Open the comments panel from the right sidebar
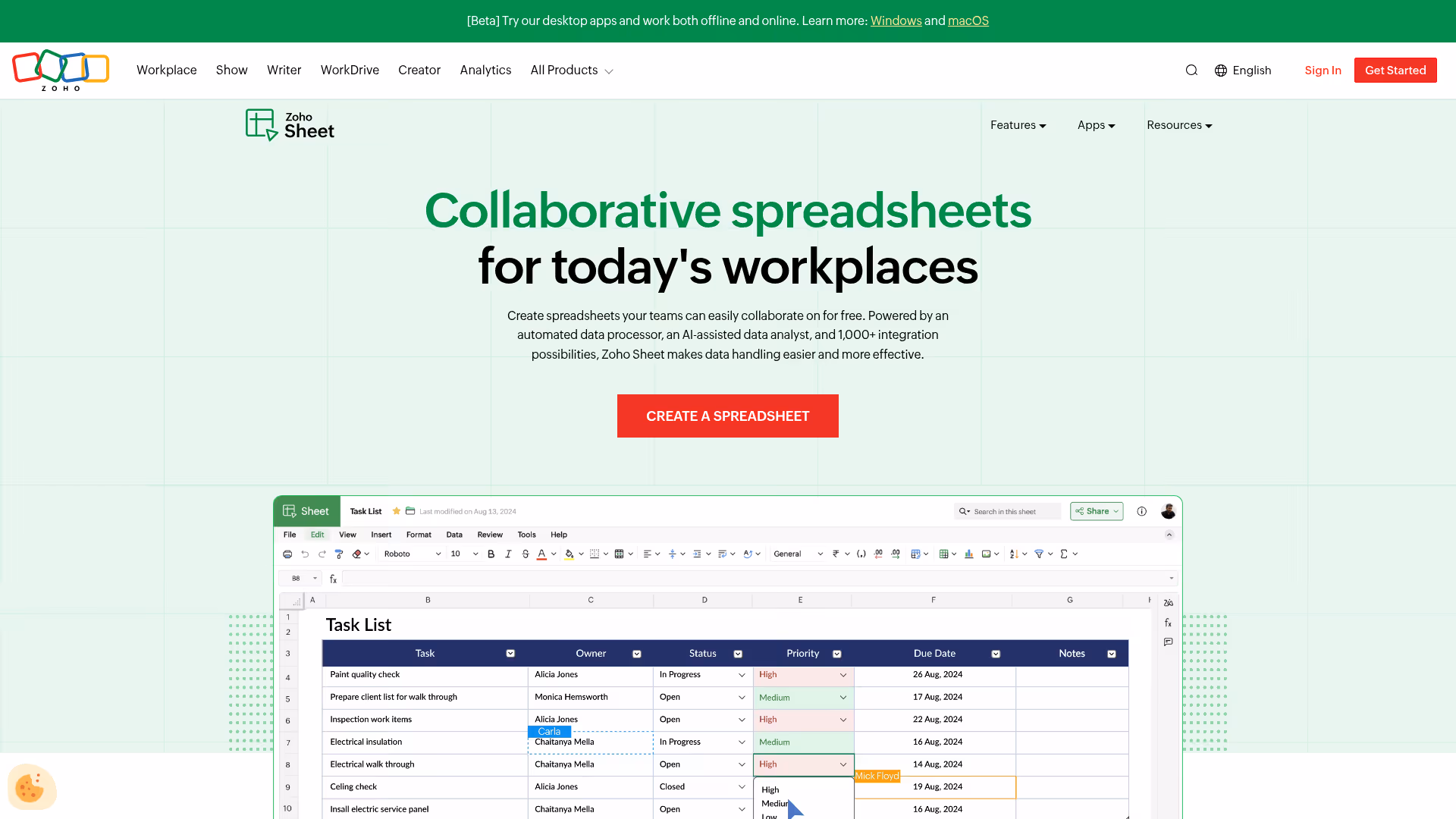This screenshot has height=819, width=1456. [x=1168, y=642]
